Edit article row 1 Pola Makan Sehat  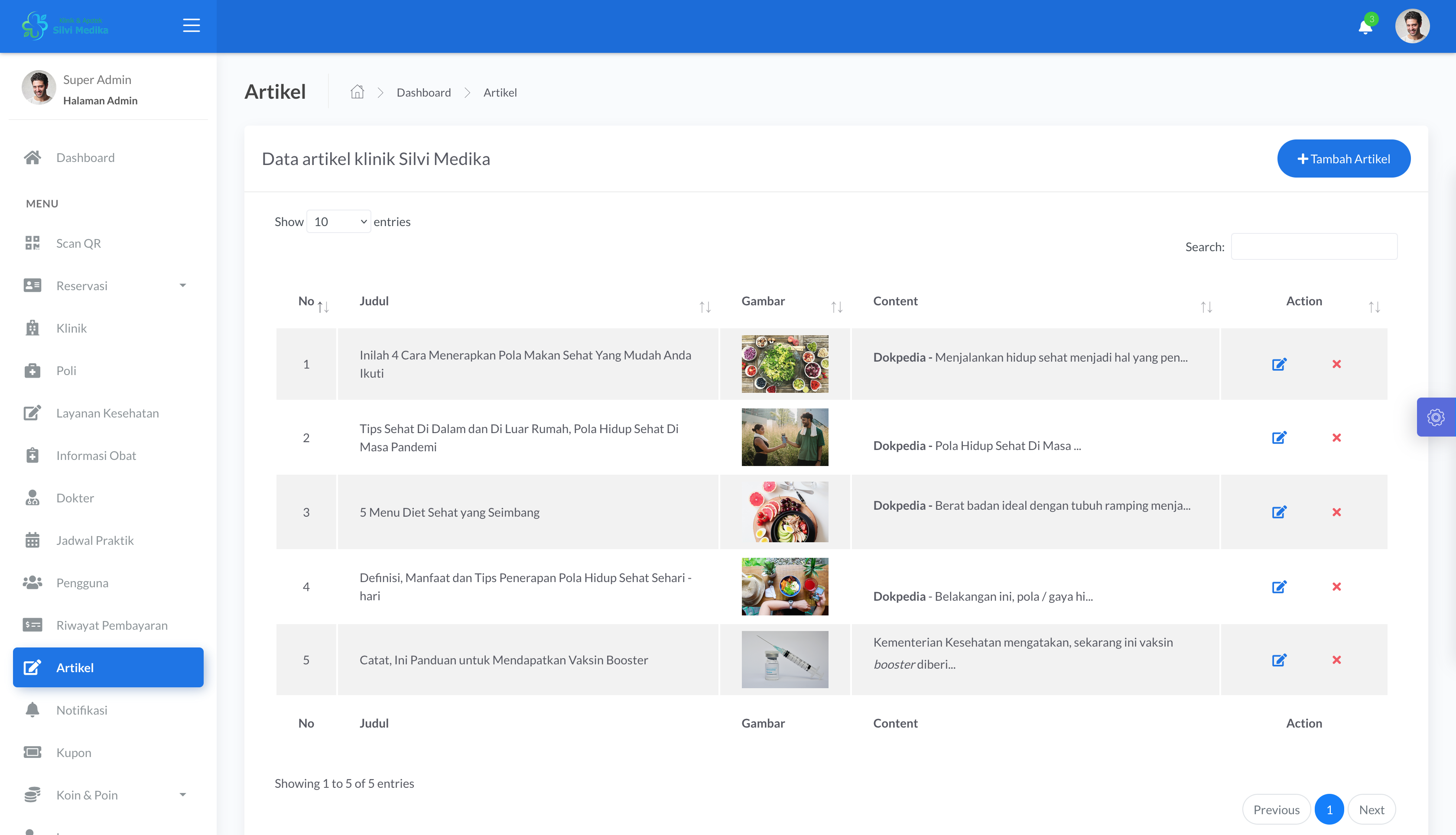(1279, 364)
